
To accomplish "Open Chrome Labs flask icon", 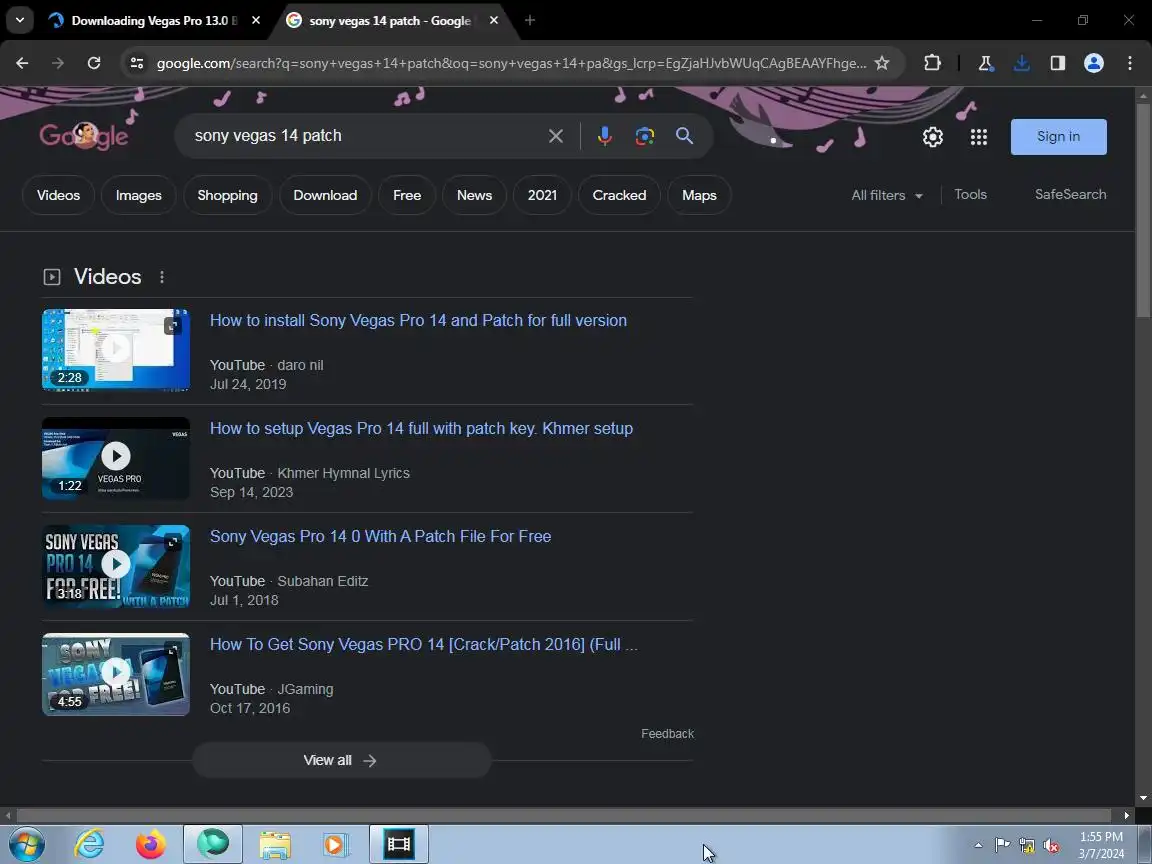I will point(986,63).
